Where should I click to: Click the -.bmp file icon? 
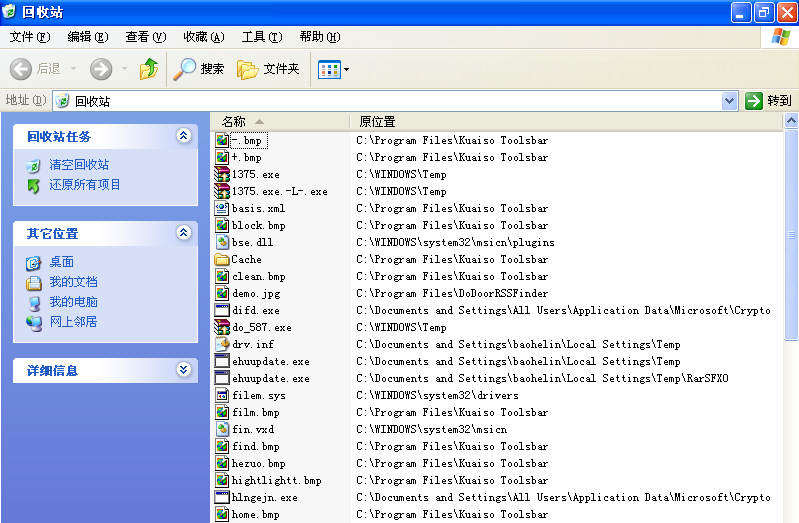point(222,140)
